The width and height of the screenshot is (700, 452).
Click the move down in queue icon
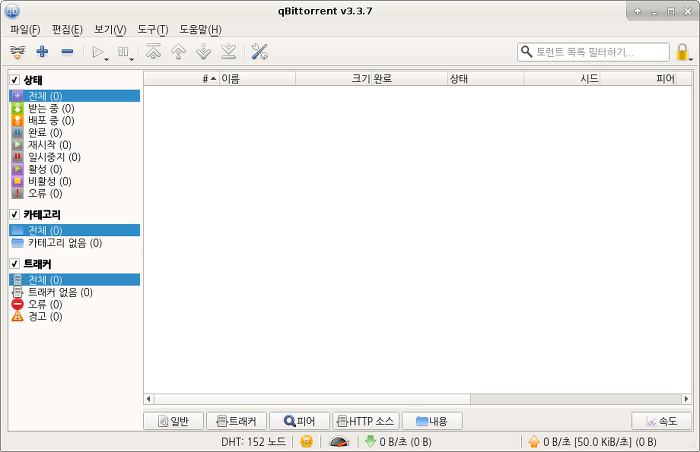204,52
